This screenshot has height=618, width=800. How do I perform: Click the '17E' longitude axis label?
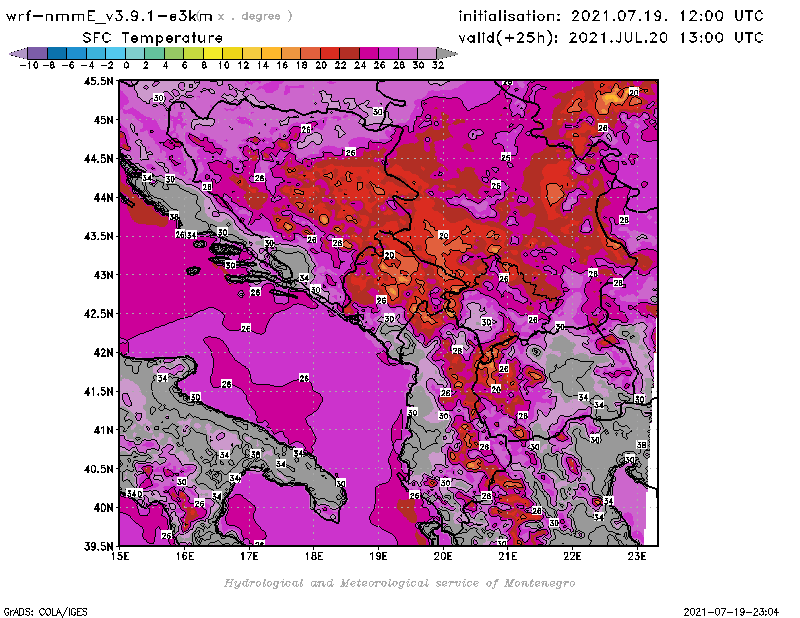pos(249,557)
